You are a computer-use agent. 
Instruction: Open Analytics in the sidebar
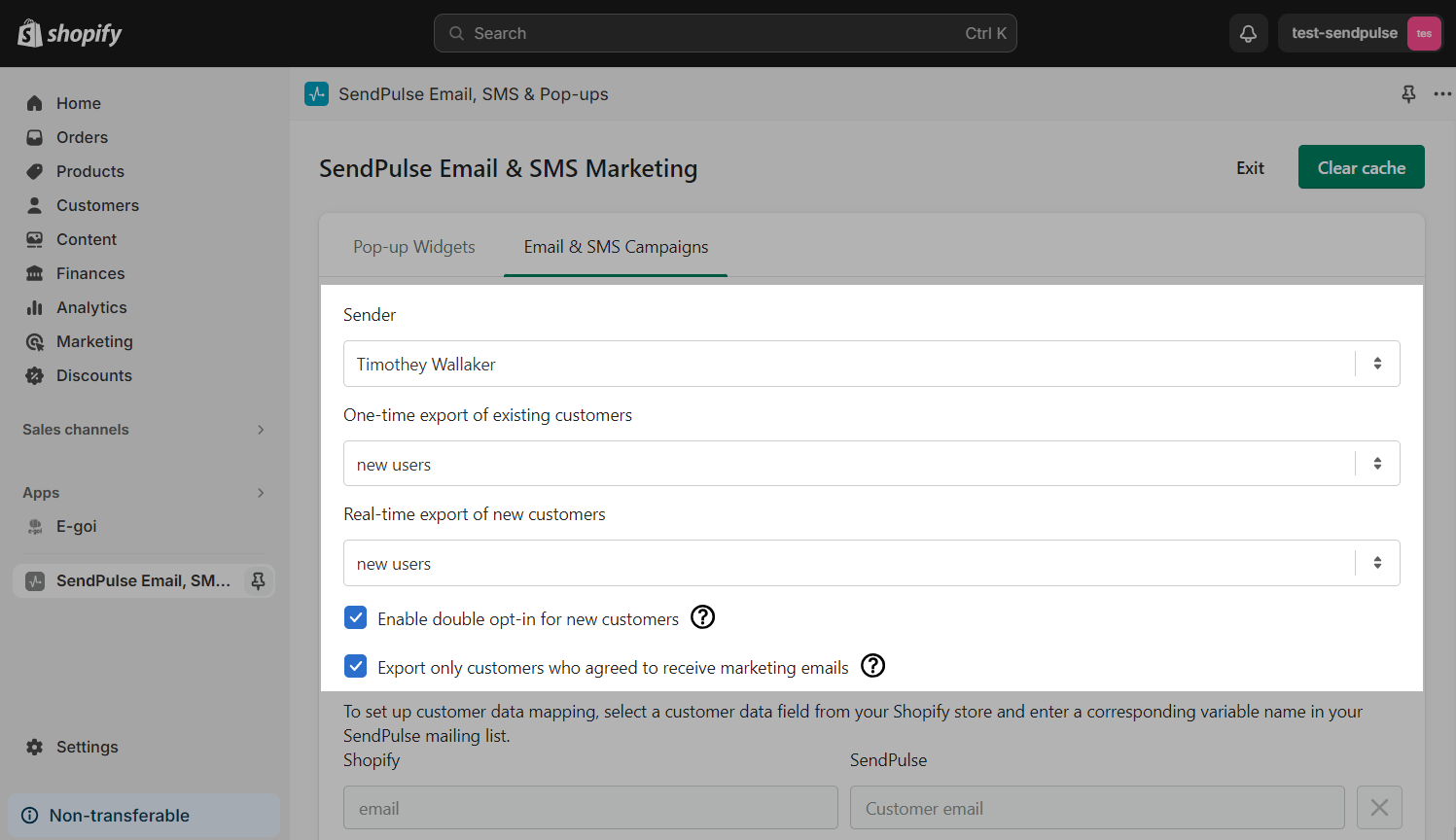91,307
